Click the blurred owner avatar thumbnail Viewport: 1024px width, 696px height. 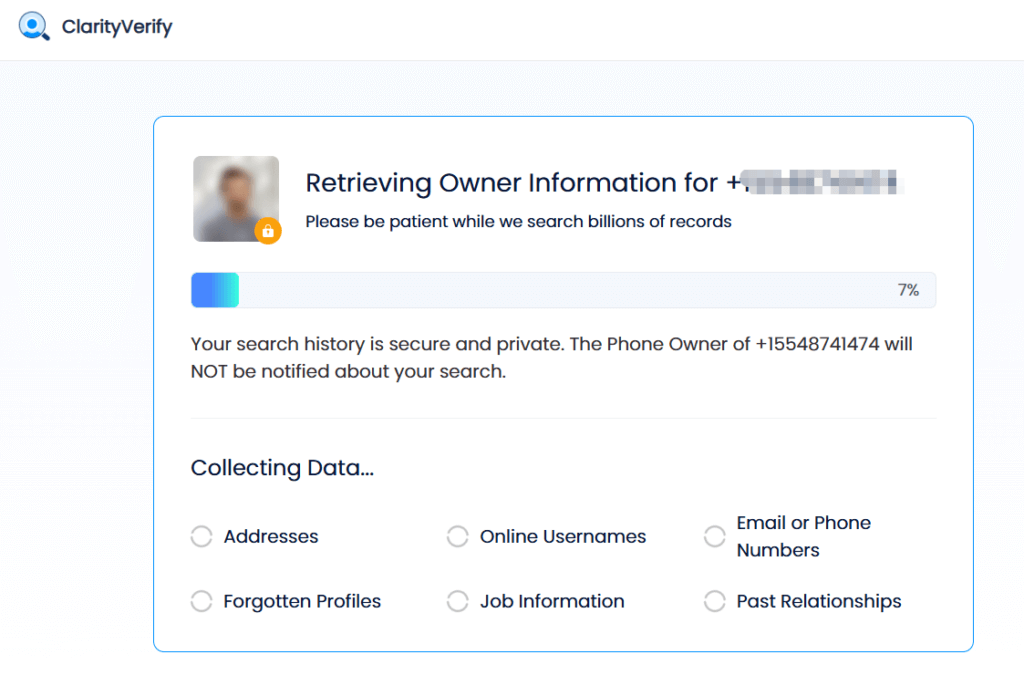(235, 198)
